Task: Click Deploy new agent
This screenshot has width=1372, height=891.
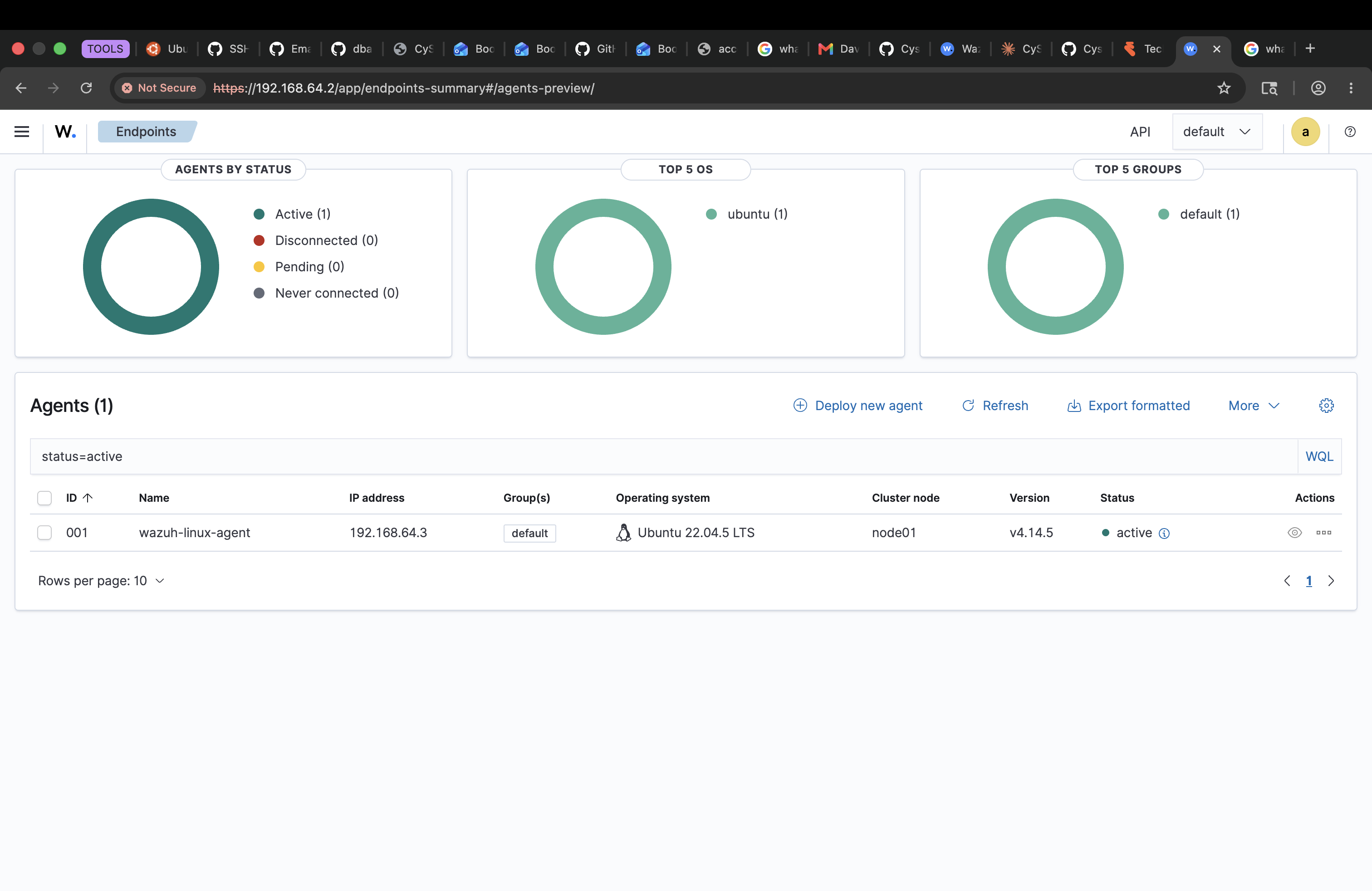Action: coord(858,406)
